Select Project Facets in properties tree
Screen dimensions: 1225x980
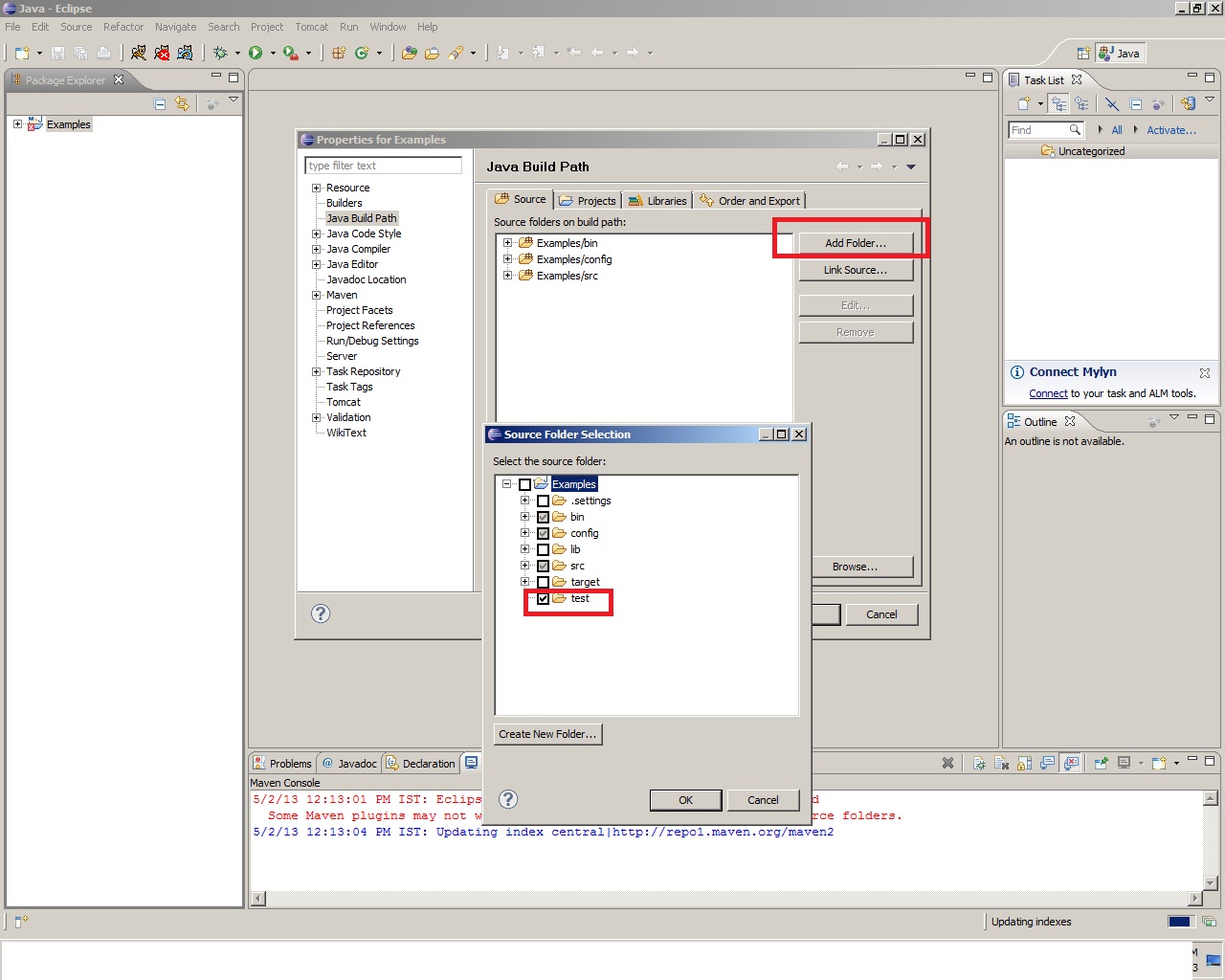pyautogui.click(x=359, y=310)
